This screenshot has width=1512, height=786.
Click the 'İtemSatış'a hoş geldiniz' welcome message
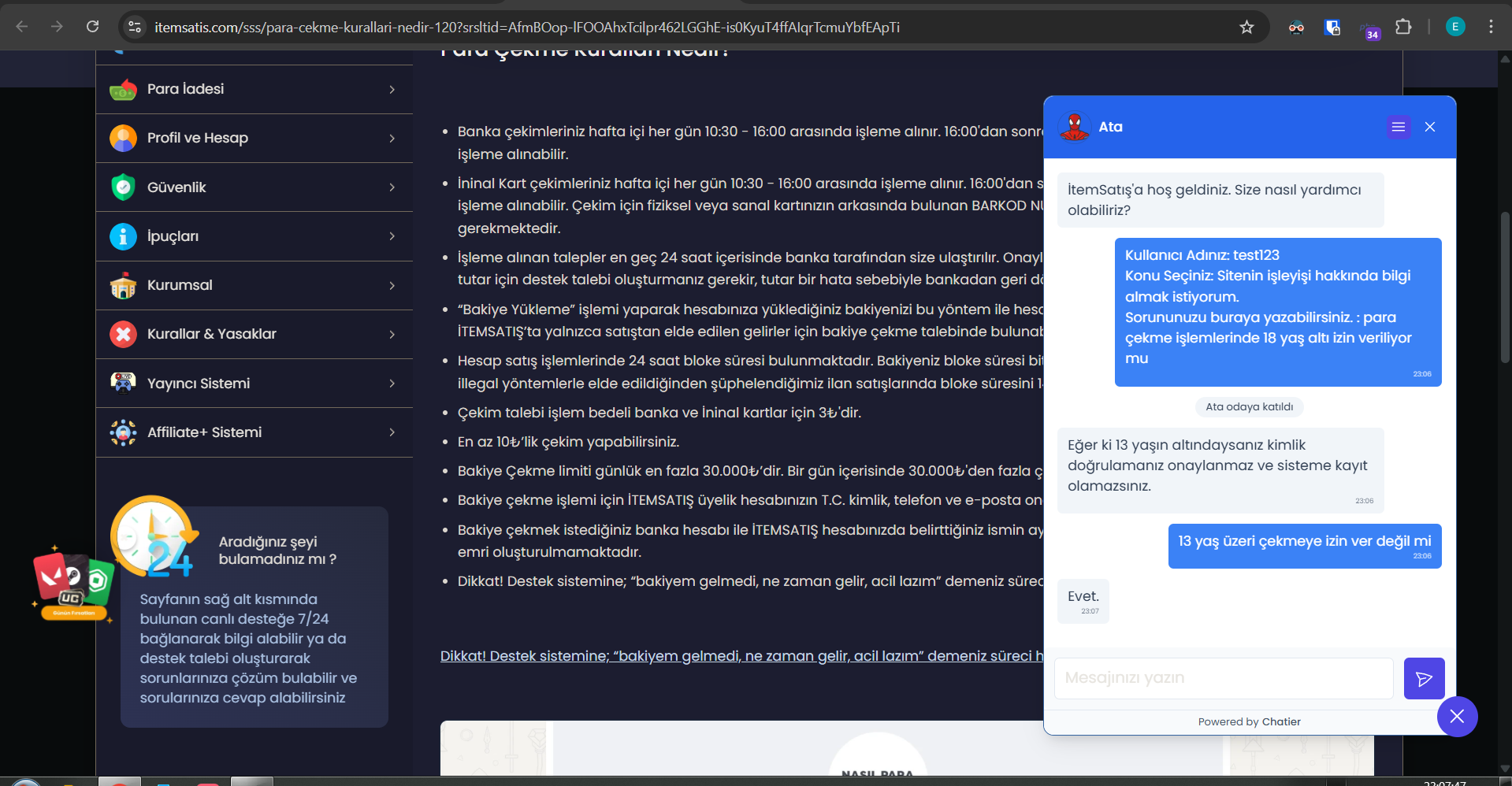(x=1220, y=200)
